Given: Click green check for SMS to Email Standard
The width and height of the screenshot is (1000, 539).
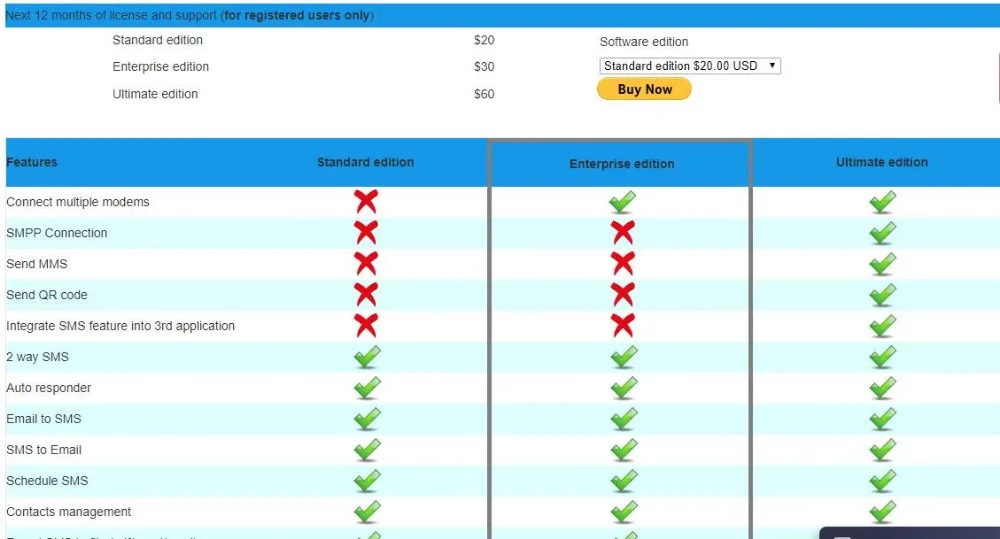Looking at the screenshot, I should [x=367, y=449].
